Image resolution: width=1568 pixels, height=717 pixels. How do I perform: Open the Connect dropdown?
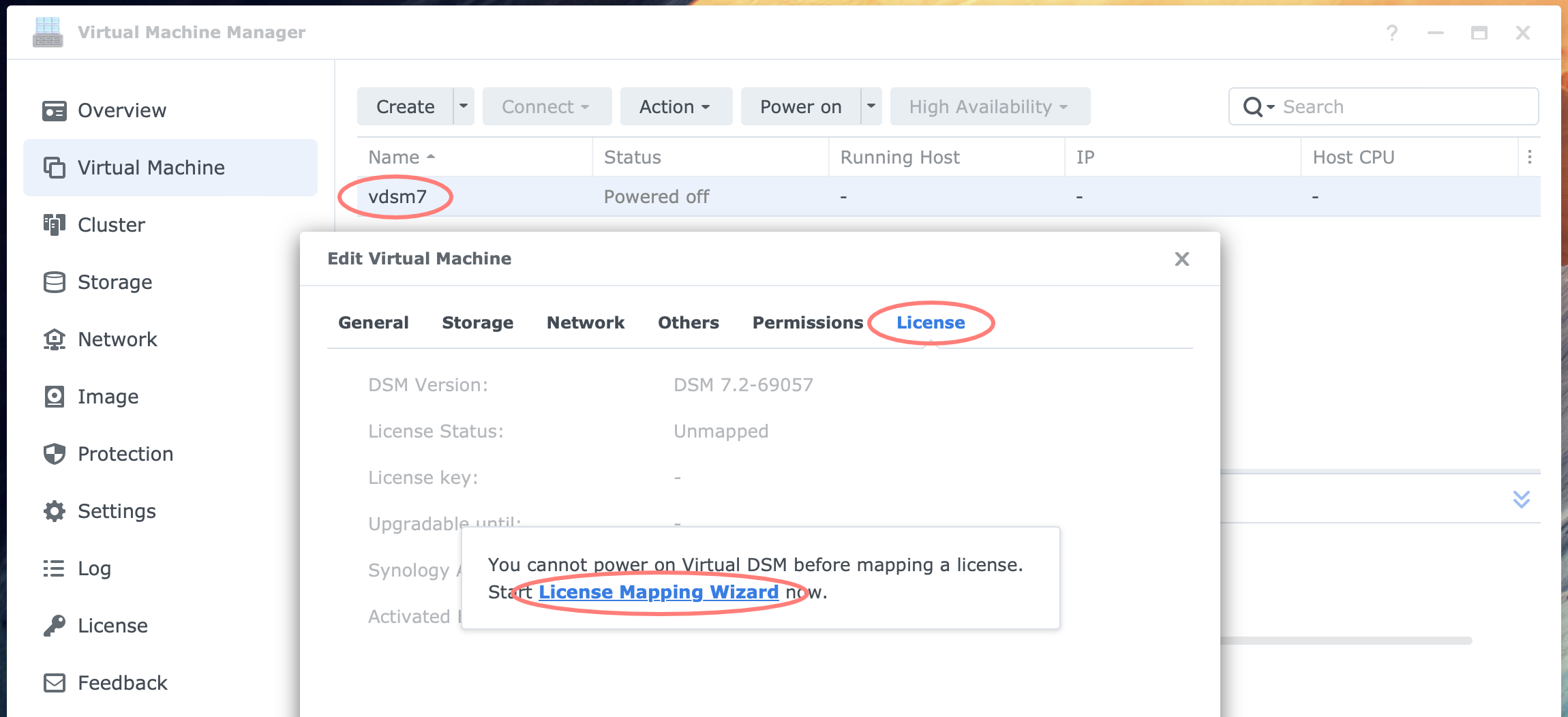[x=547, y=106]
